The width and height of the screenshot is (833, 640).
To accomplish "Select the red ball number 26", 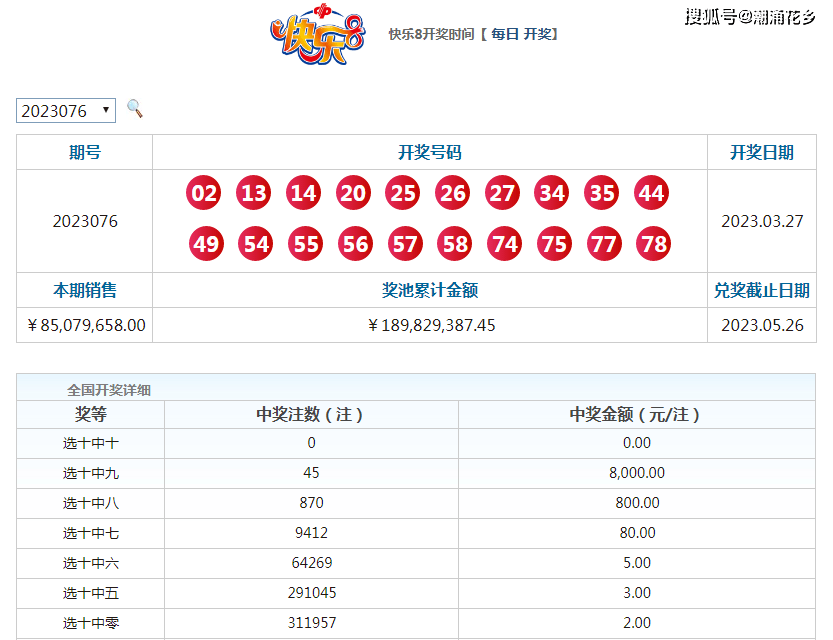I will tap(453, 193).
